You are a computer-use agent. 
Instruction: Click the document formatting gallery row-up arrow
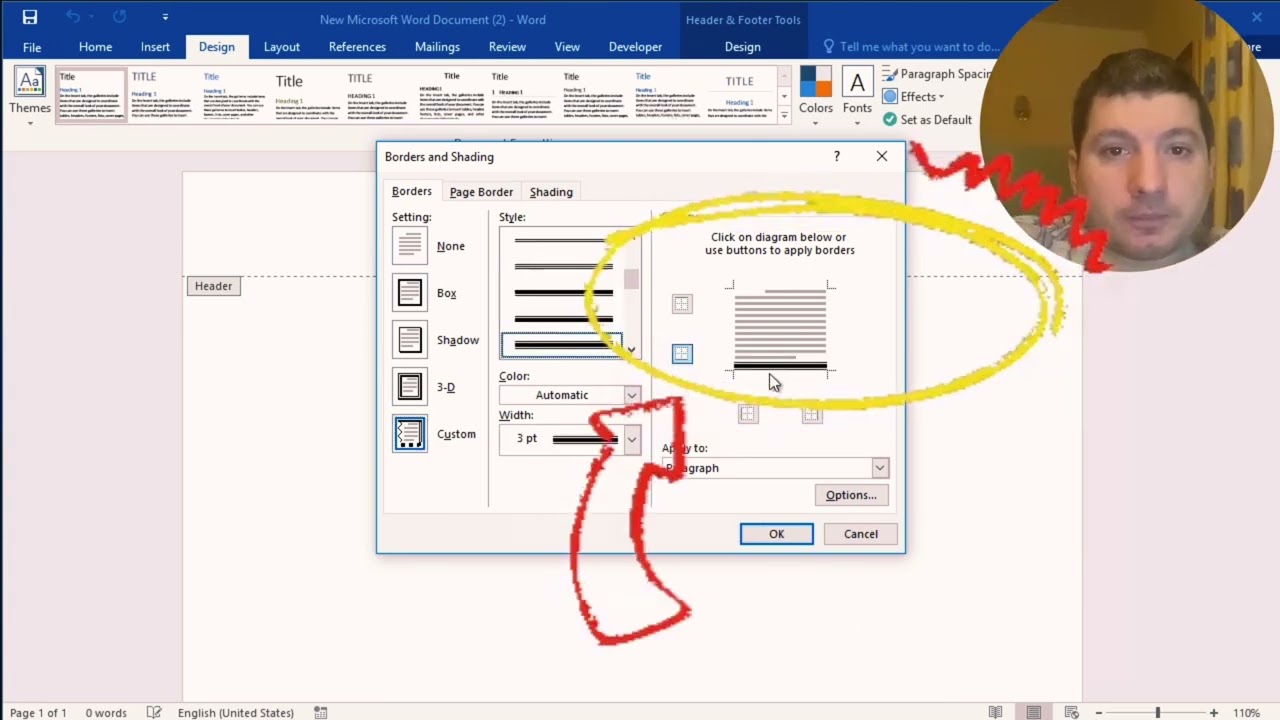[784, 76]
